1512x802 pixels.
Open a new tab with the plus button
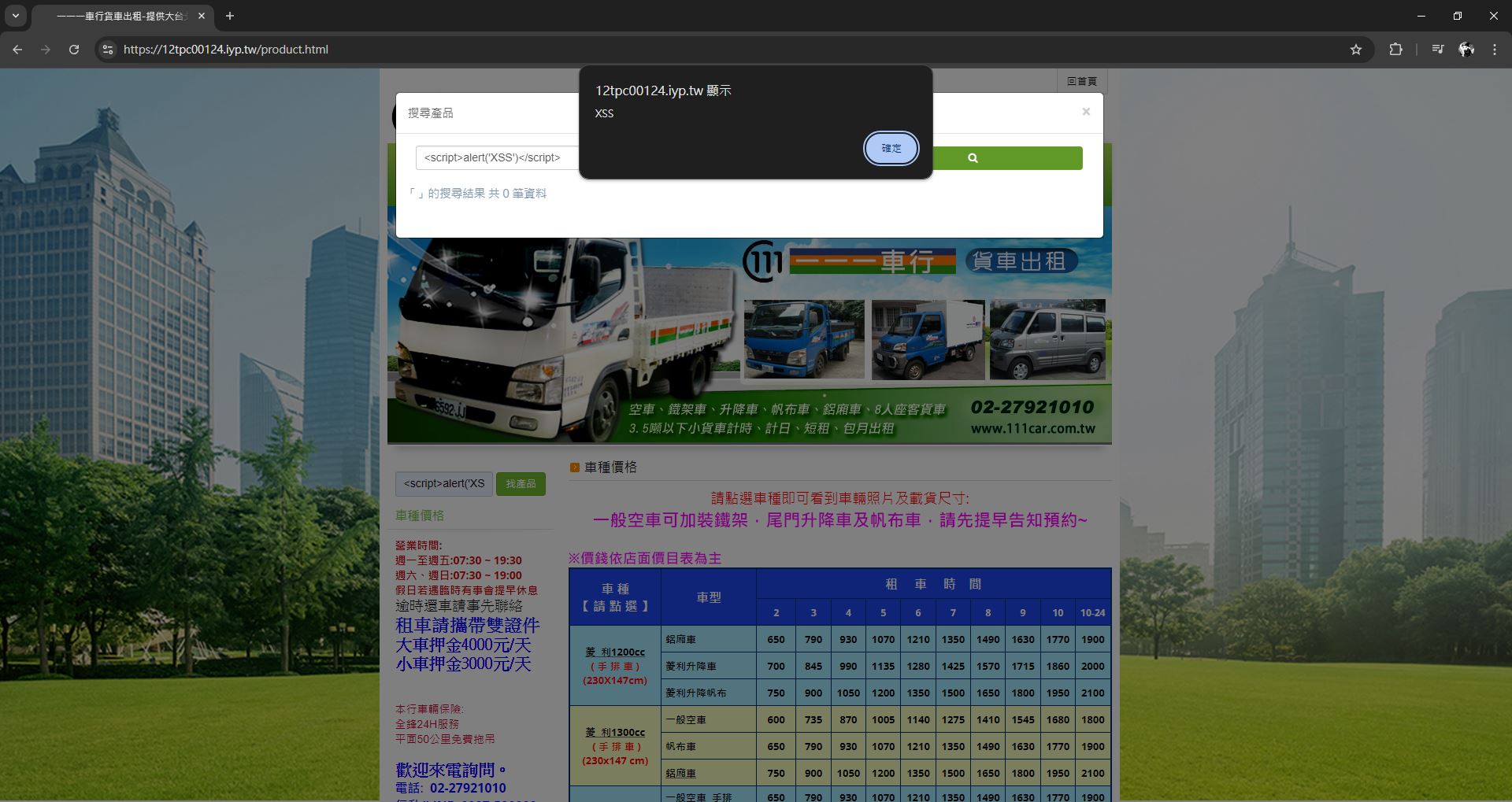[230, 16]
